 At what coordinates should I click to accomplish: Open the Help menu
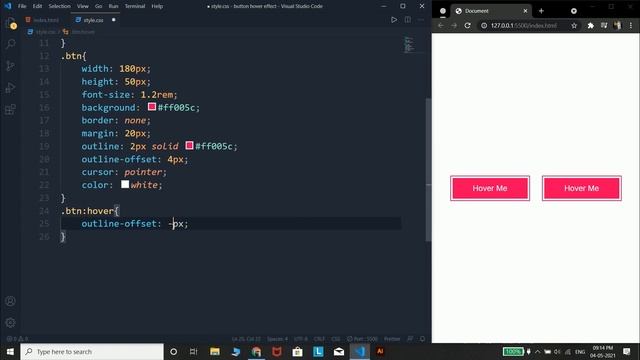click(157, 6)
